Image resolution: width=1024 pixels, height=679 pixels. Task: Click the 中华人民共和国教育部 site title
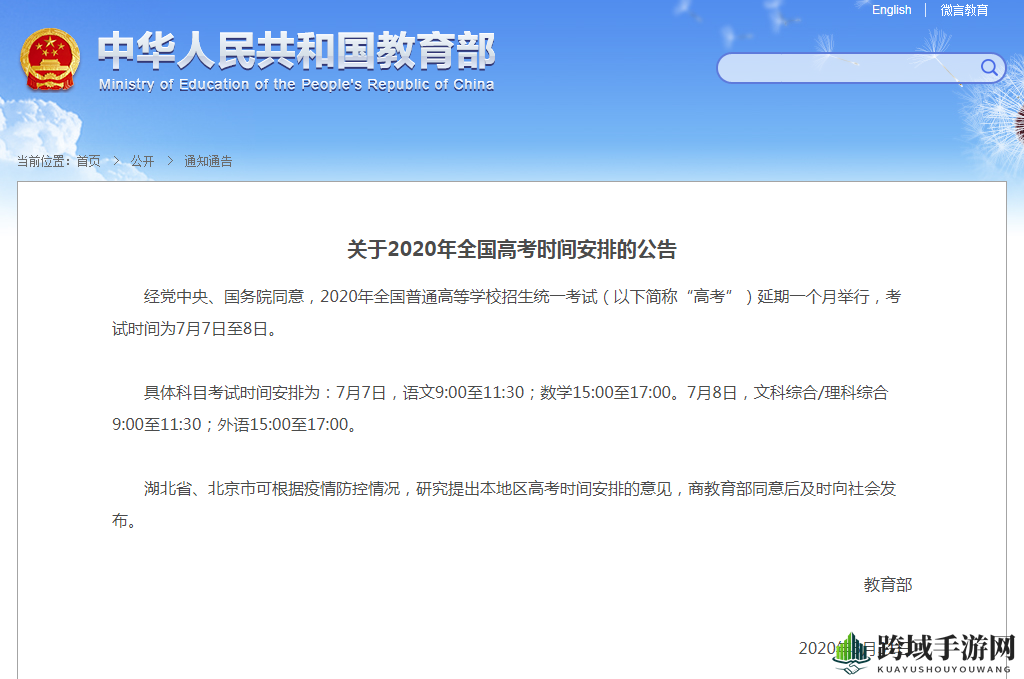[x=296, y=50]
